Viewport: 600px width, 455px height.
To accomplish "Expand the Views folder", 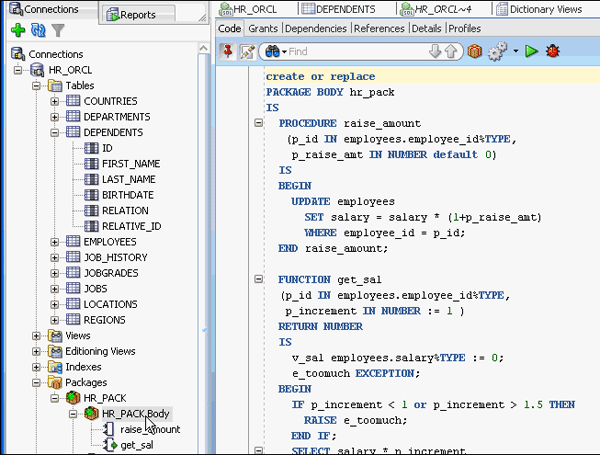I will coord(37,335).
